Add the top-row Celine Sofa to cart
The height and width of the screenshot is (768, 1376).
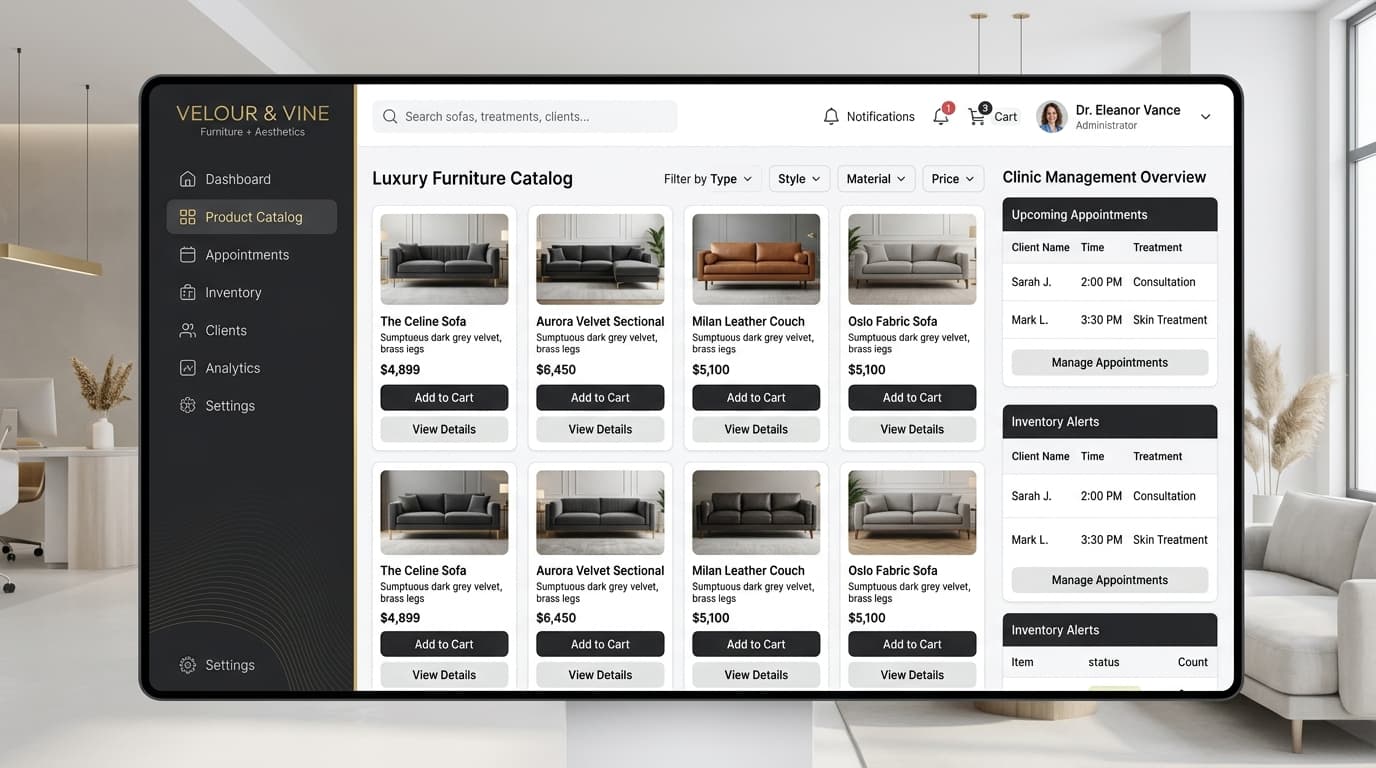(444, 398)
